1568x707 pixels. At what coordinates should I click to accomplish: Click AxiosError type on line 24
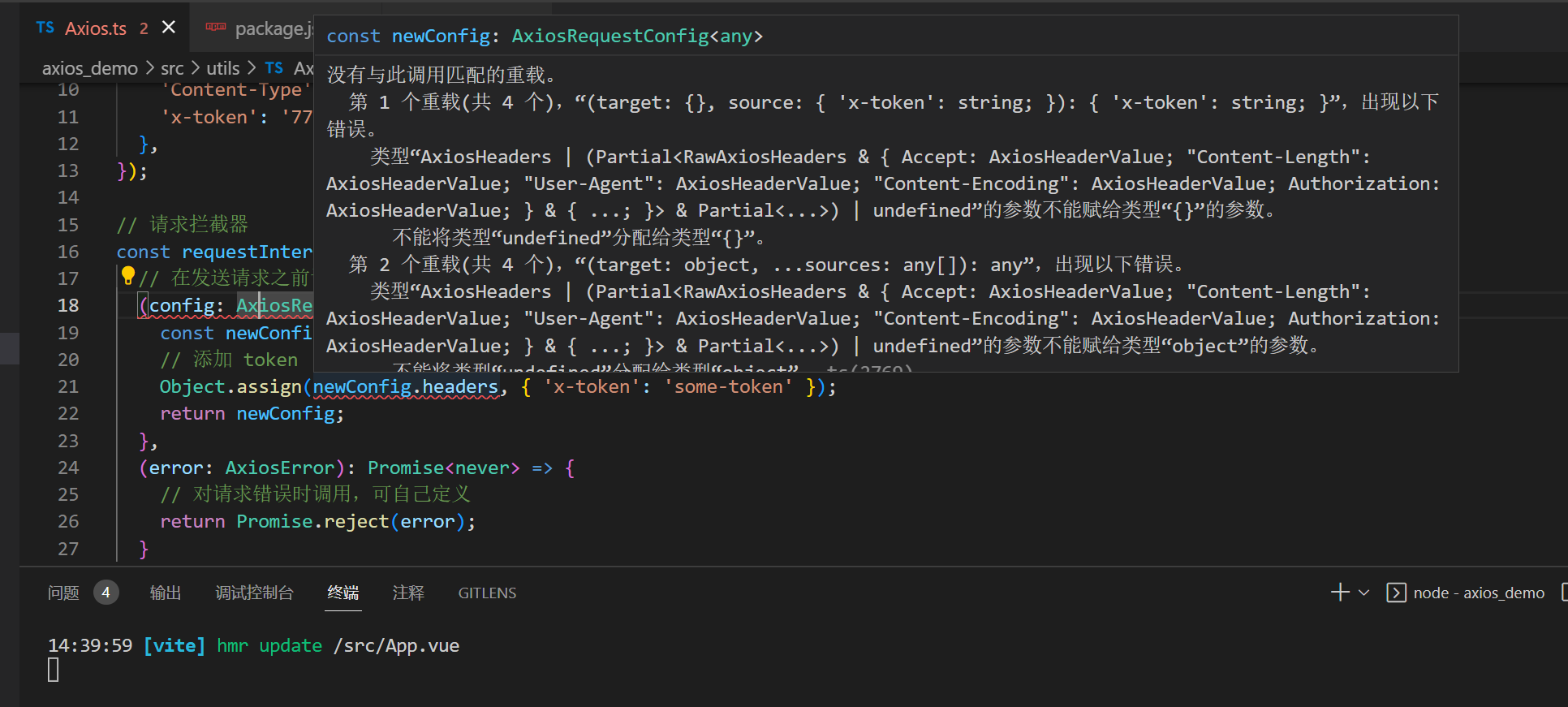click(280, 468)
